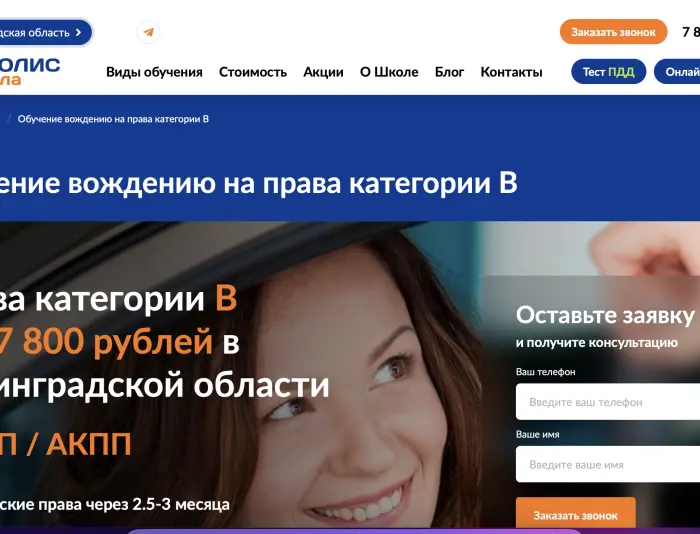Screen dimensions: 700x534
Task: Navigate to О Школе page
Action: tap(389, 72)
